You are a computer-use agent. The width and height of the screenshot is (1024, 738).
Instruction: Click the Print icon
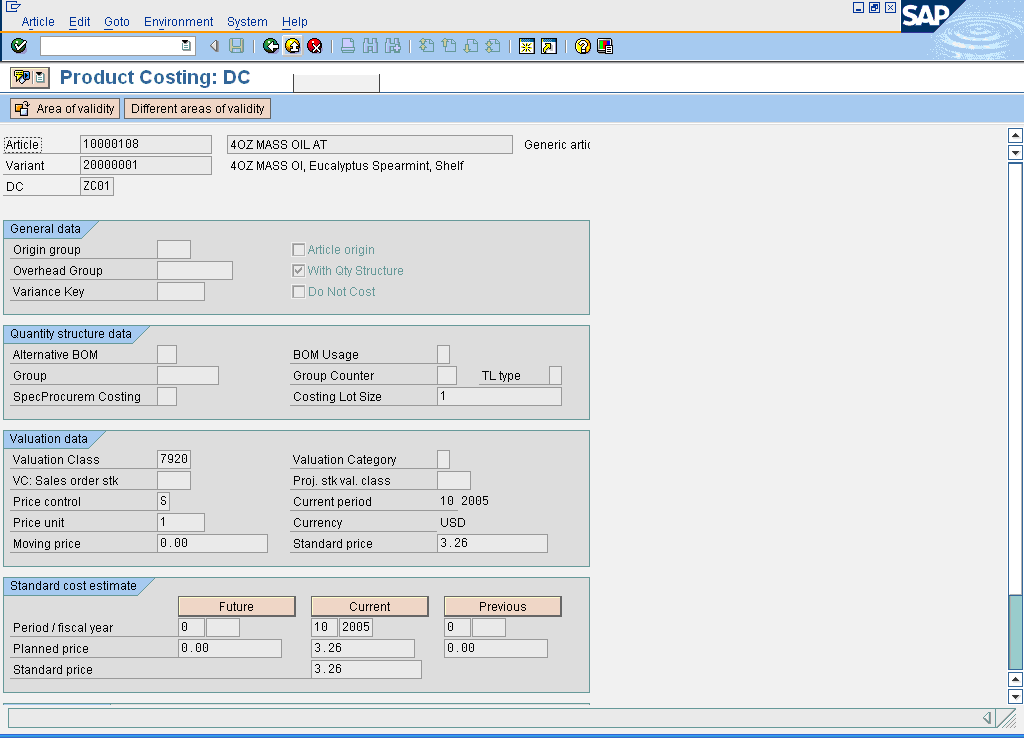(348, 46)
